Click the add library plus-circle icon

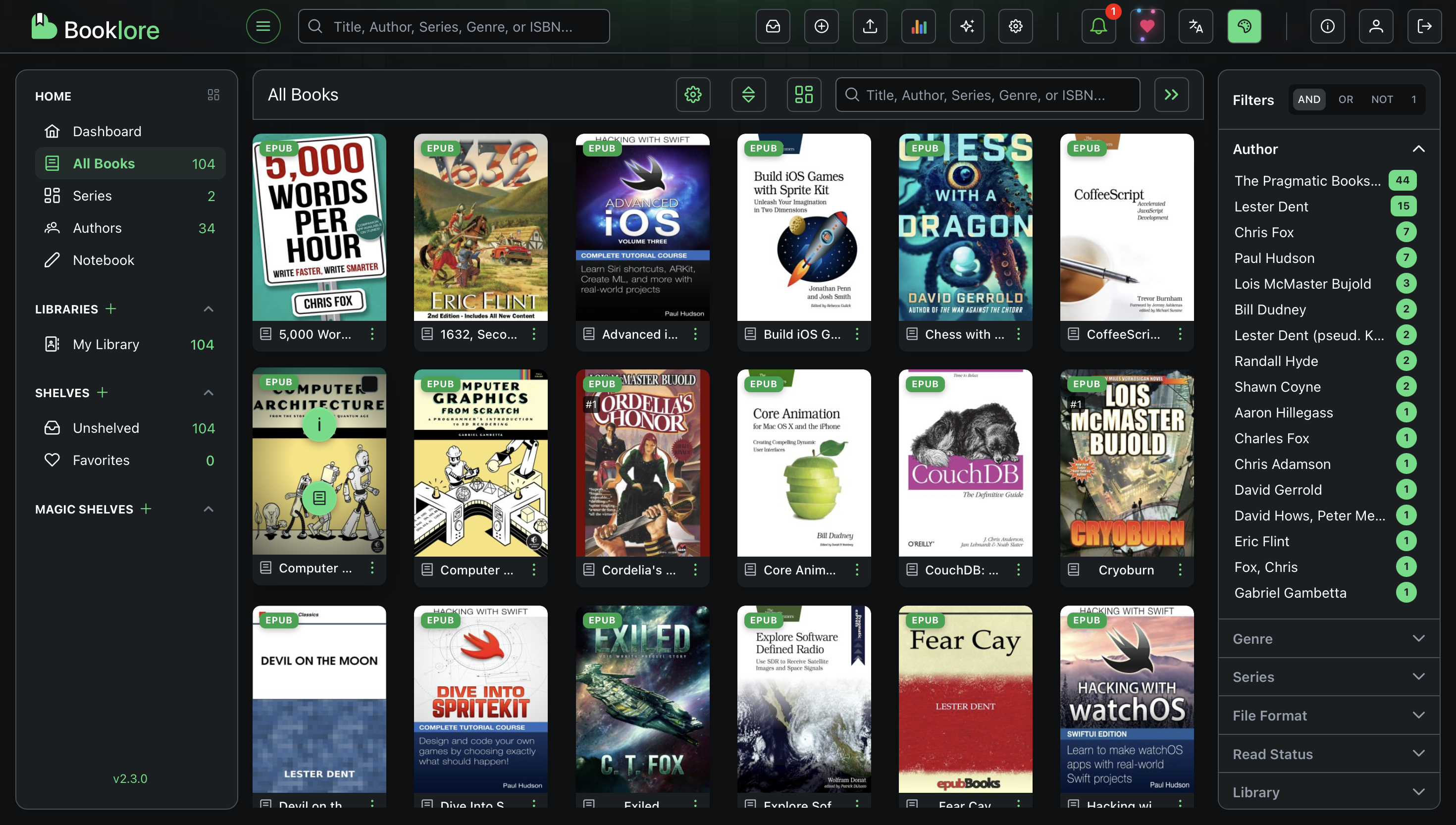tap(822, 26)
